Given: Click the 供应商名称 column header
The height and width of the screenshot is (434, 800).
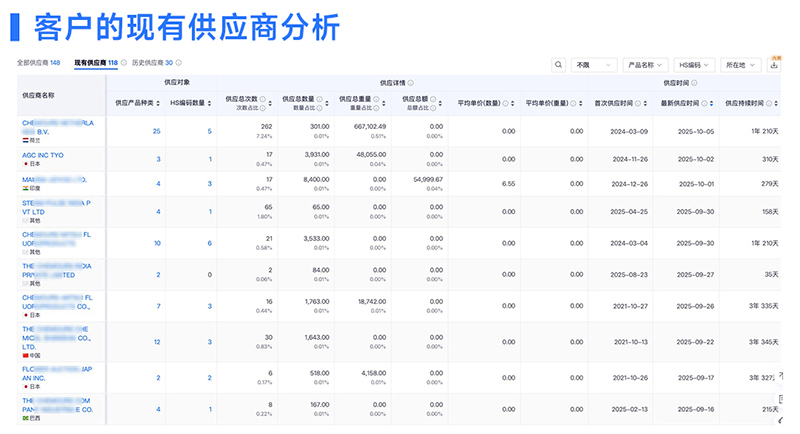Looking at the screenshot, I should coord(38,95).
